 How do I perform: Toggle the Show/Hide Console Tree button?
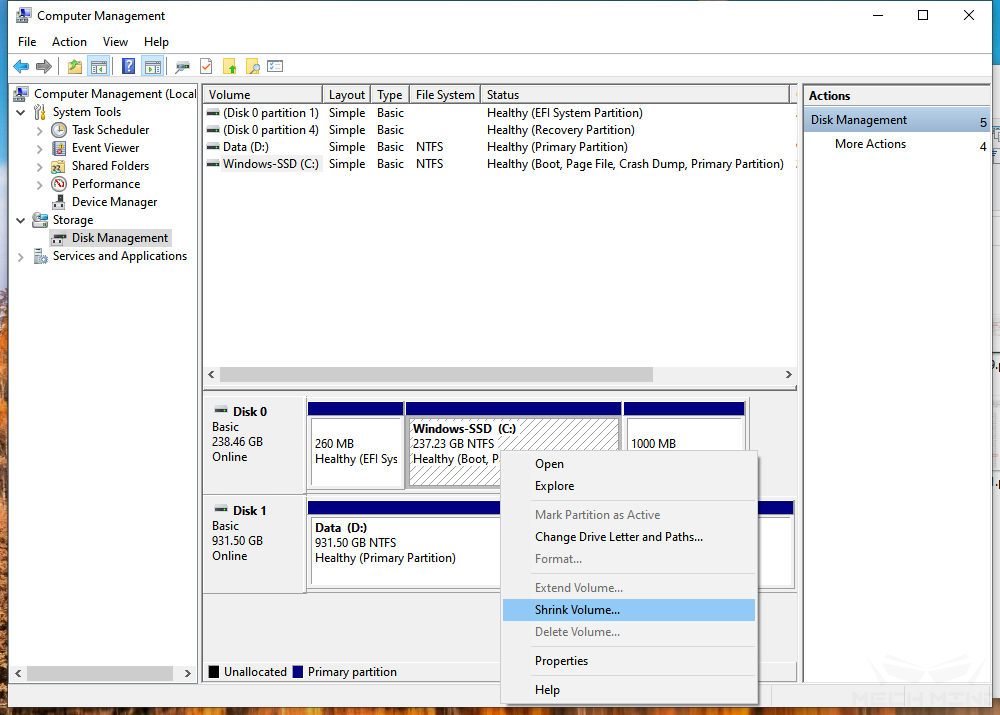(x=98, y=67)
